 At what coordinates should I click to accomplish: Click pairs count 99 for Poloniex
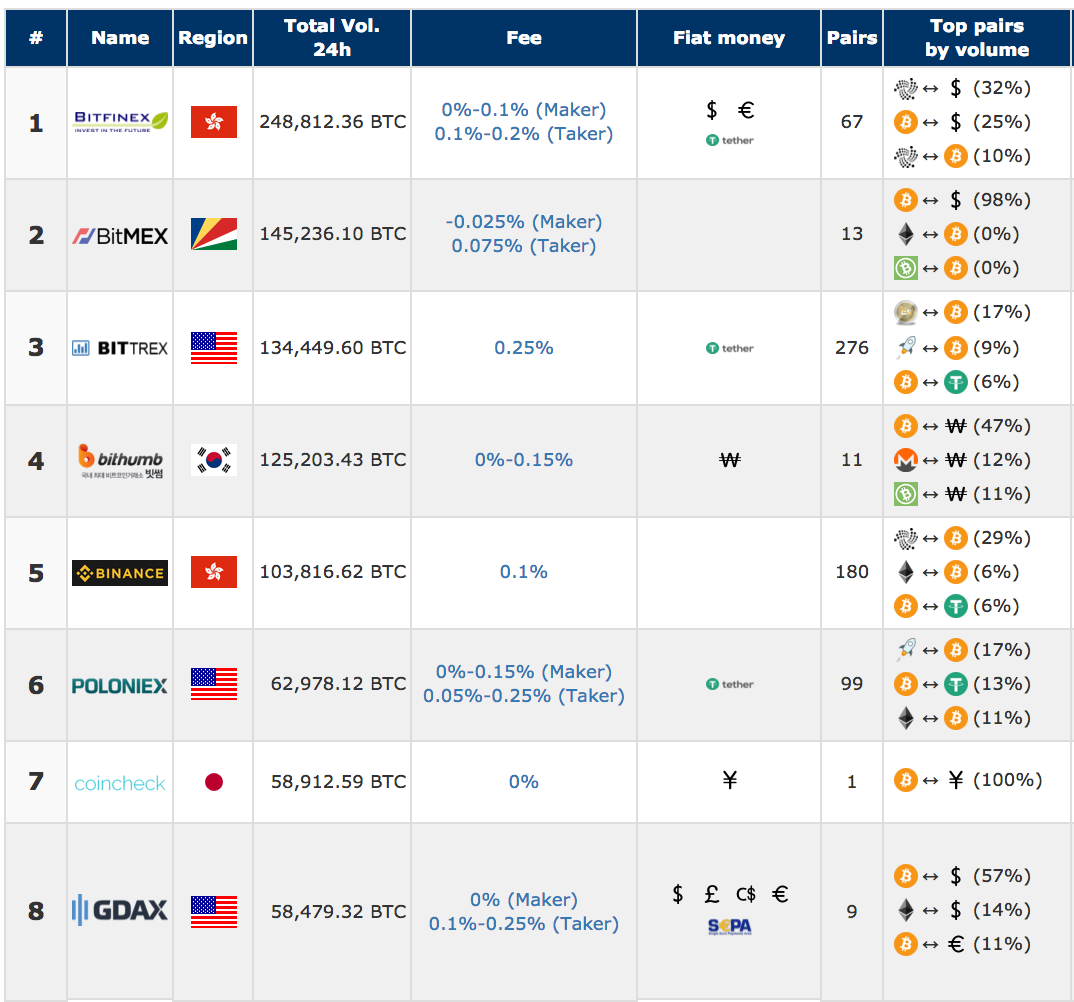pyautogui.click(x=852, y=684)
